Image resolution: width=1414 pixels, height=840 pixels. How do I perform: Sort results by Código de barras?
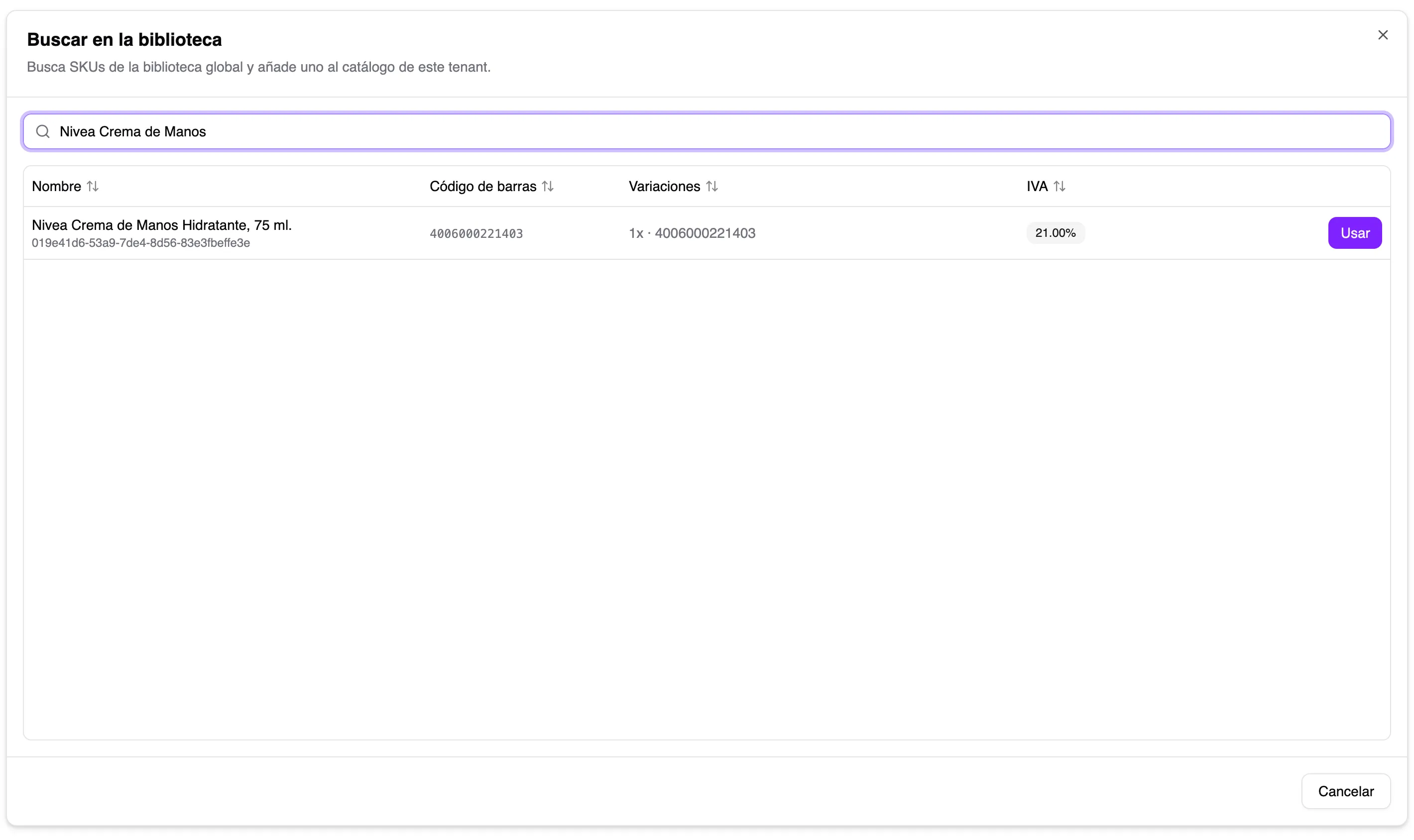pos(548,186)
